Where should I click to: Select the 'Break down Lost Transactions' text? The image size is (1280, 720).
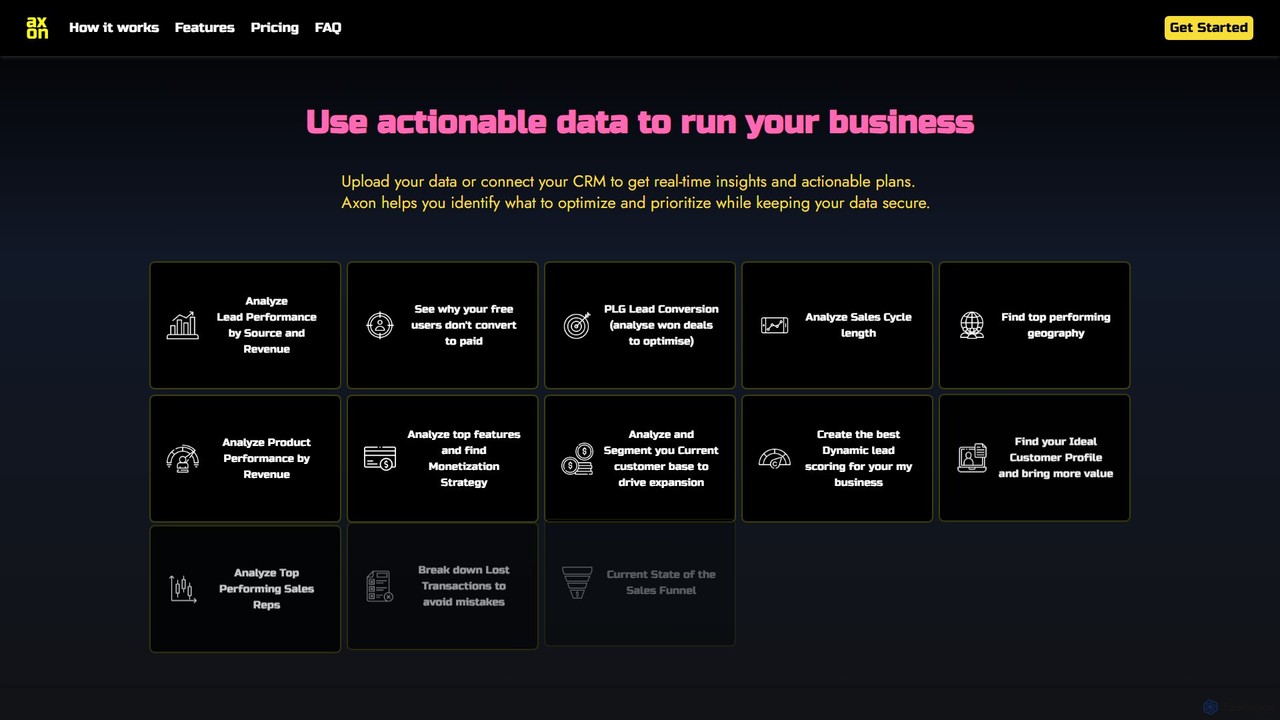coord(464,586)
